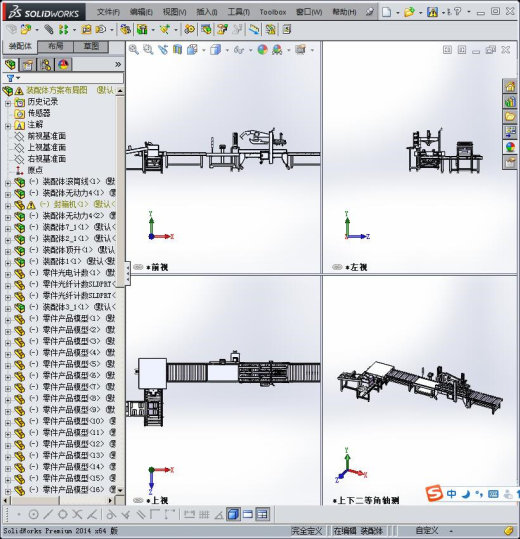
Task: Choose Linear Component Pattern tool
Action: click(x=63, y=30)
